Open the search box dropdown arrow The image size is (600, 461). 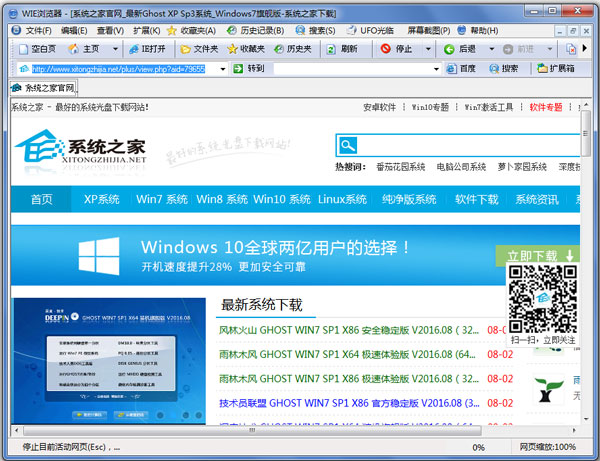(436, 69)
